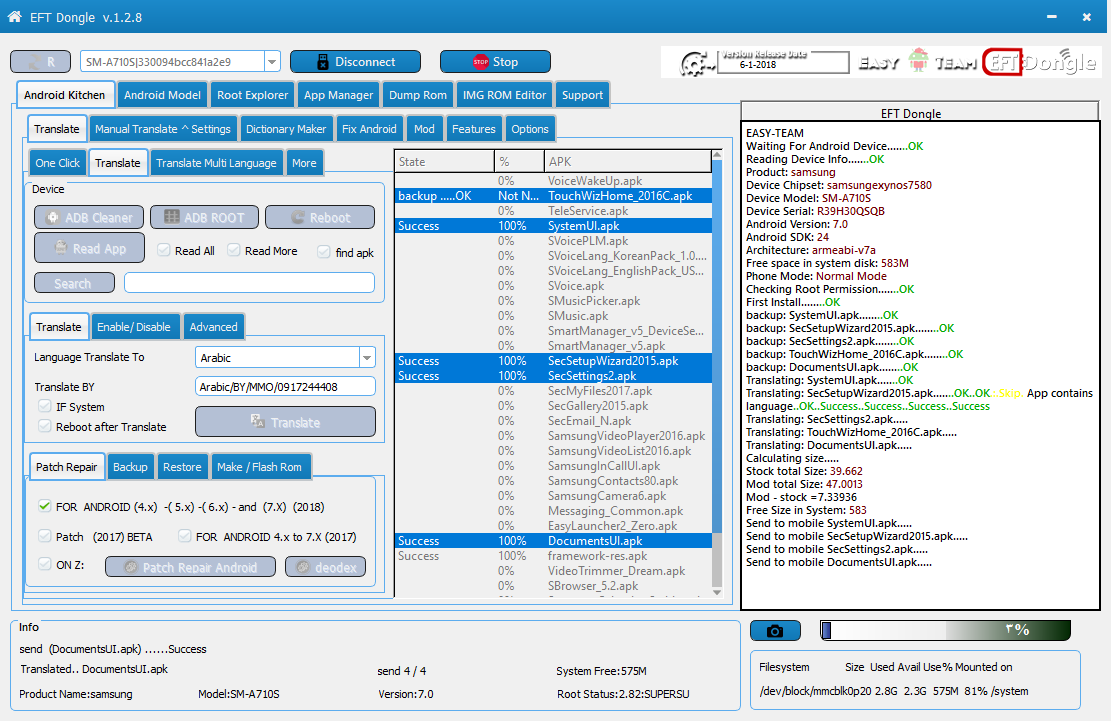Reboot the device
Screen dimensions: 1111x721
click(320, 217)
